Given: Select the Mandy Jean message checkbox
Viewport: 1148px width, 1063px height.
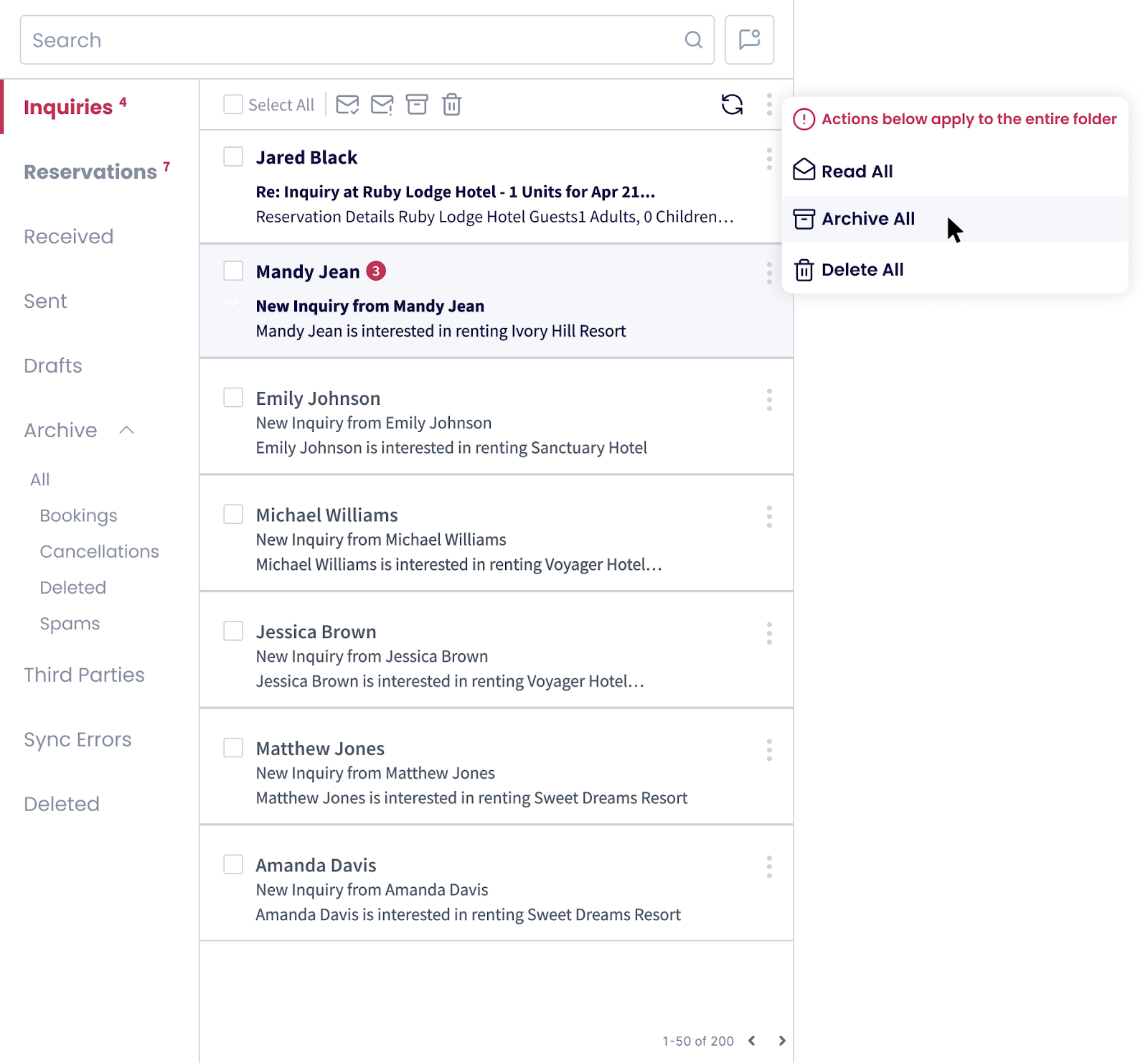Looking at the screenshot, I should pyautogui.click(x=233, y=271).
